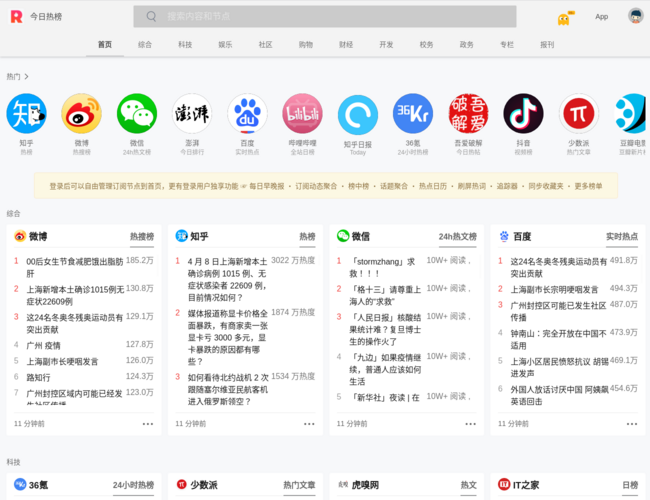The image size is (650, 500).
Task: Click the 每日早晚报 link in login banner
Action: tap(267, 186)
